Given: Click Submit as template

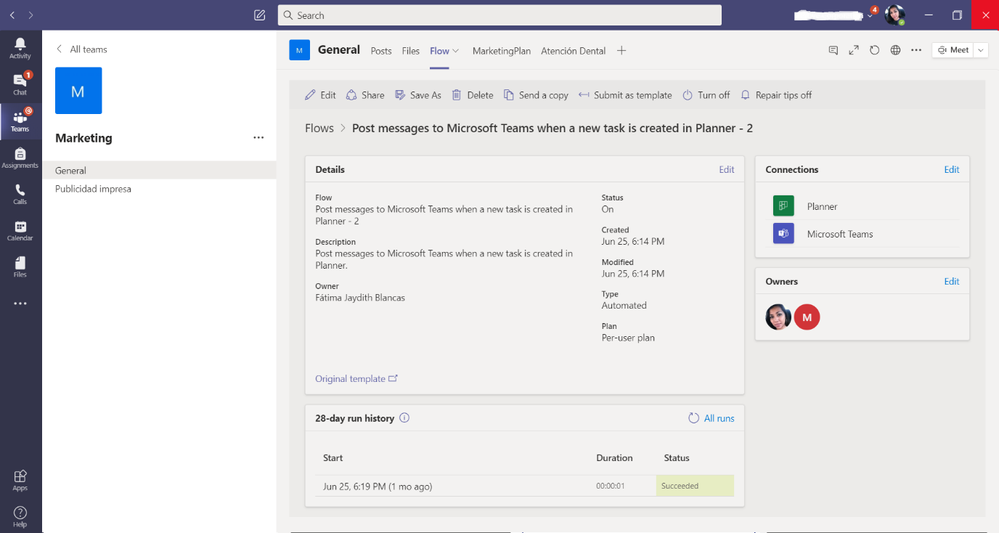Looking at the screenshot, I should click(x=625, y=95).
